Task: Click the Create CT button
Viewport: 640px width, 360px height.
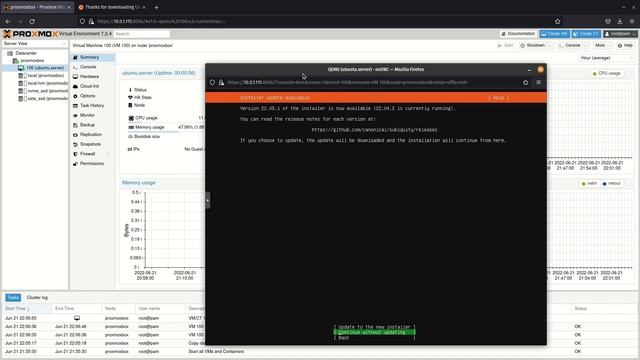Action: [x=586, y=34]
